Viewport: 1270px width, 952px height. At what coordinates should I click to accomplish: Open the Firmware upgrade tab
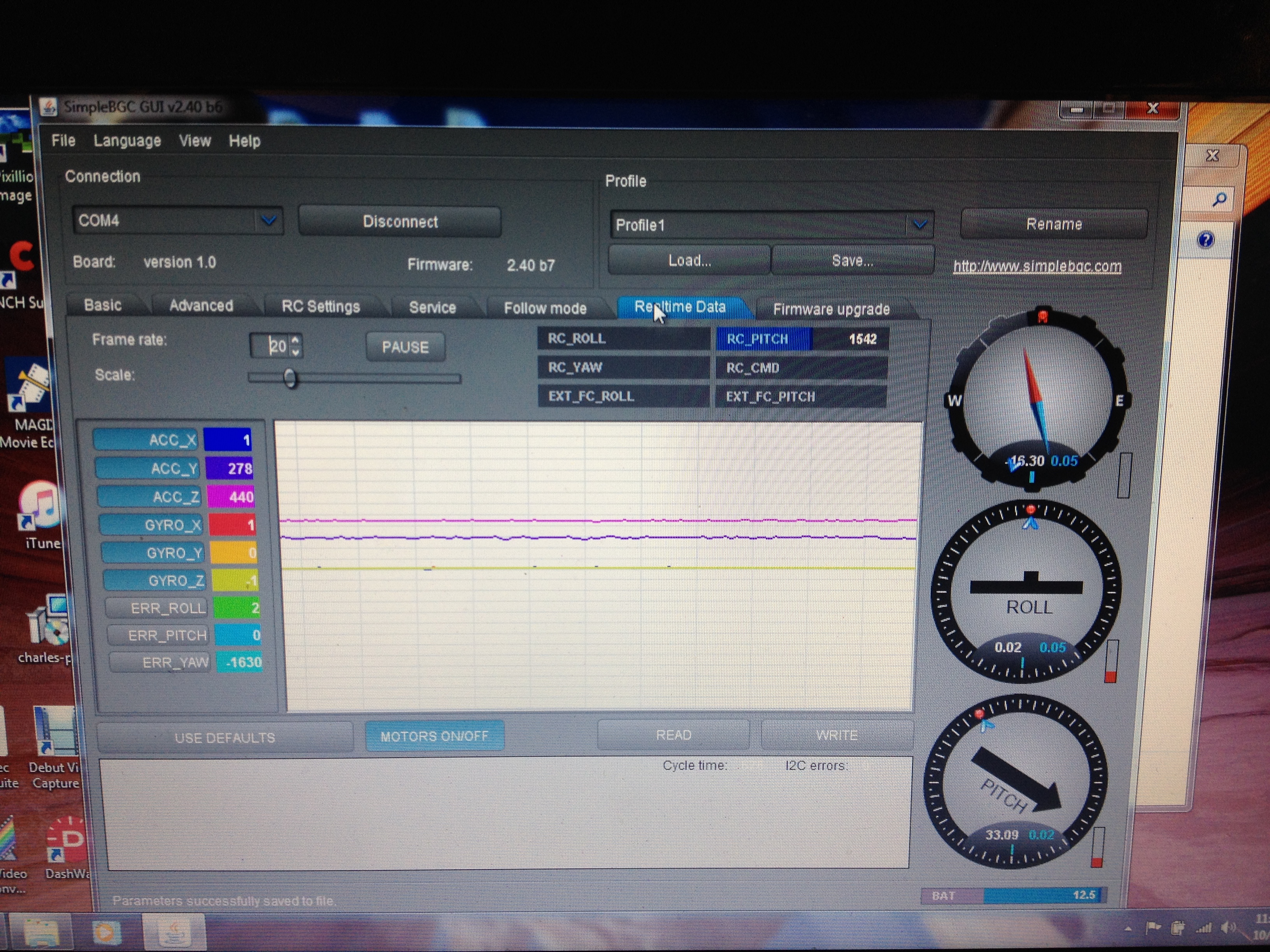point(831,309)
